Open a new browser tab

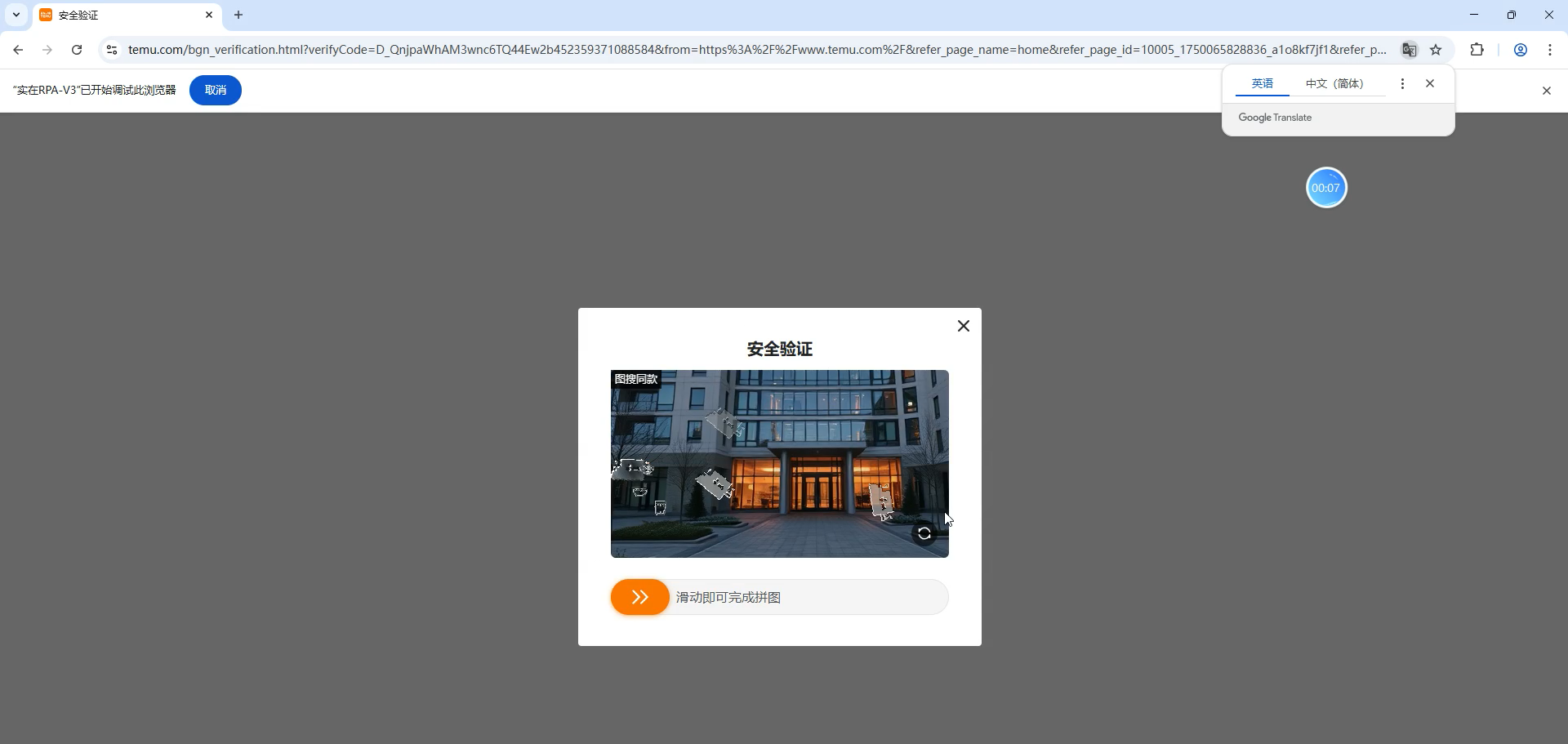(238, 15)
